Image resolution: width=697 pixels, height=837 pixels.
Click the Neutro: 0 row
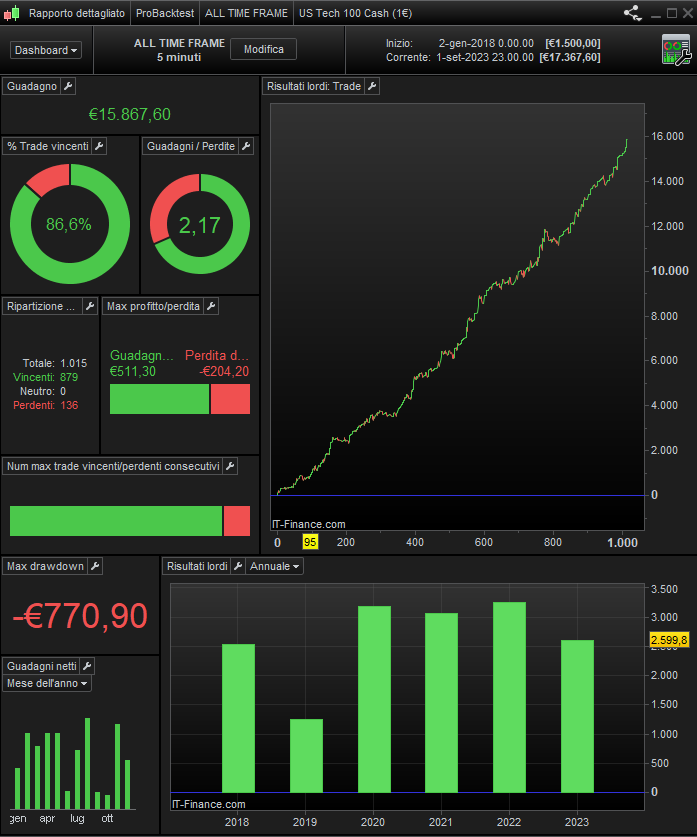coord(43,391)
